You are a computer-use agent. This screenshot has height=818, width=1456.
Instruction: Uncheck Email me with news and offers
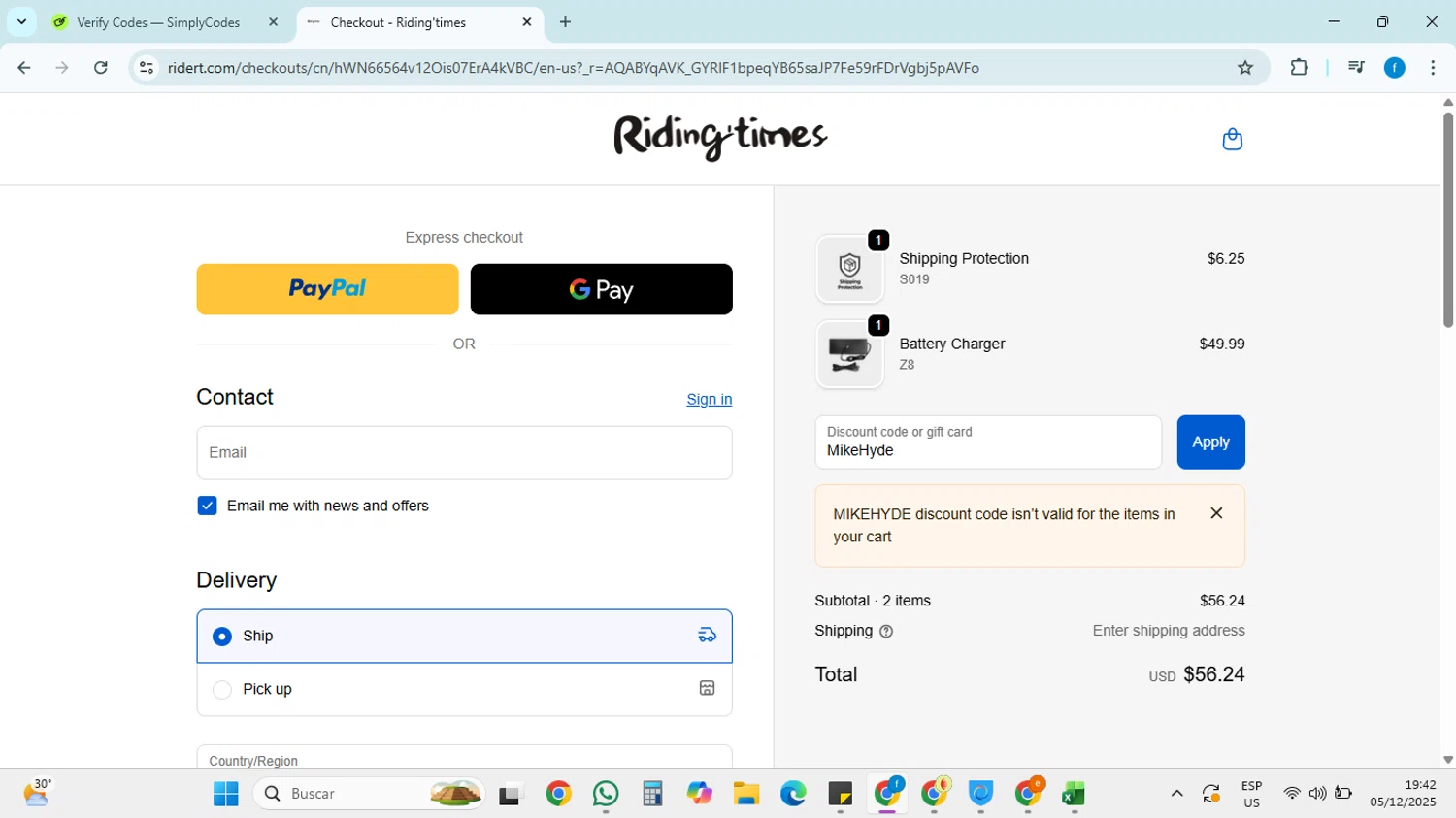click(x=207, y=506)
